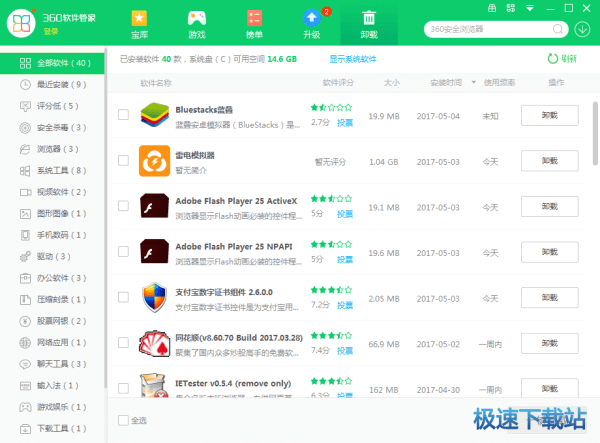The image size is (600, 443).
Task: Open the 游戏娱乐 (1) category
Action: click(x=52, y=407)
